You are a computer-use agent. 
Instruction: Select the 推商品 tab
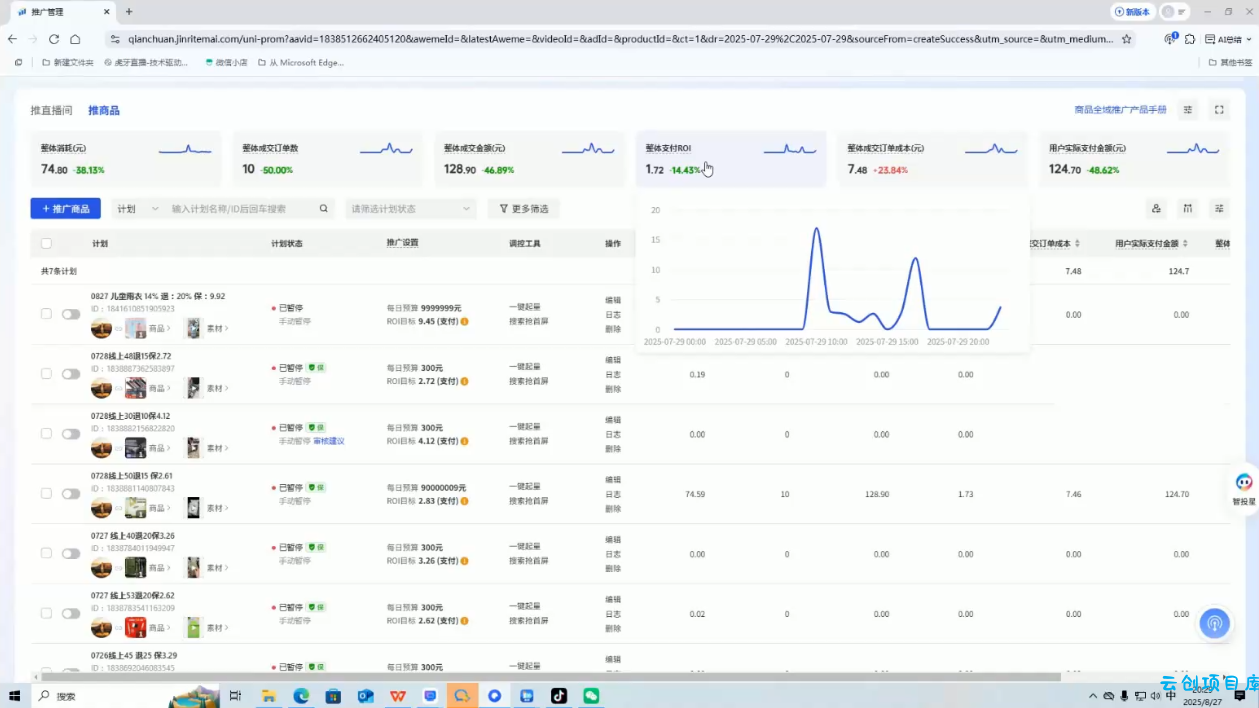(104, 110)
